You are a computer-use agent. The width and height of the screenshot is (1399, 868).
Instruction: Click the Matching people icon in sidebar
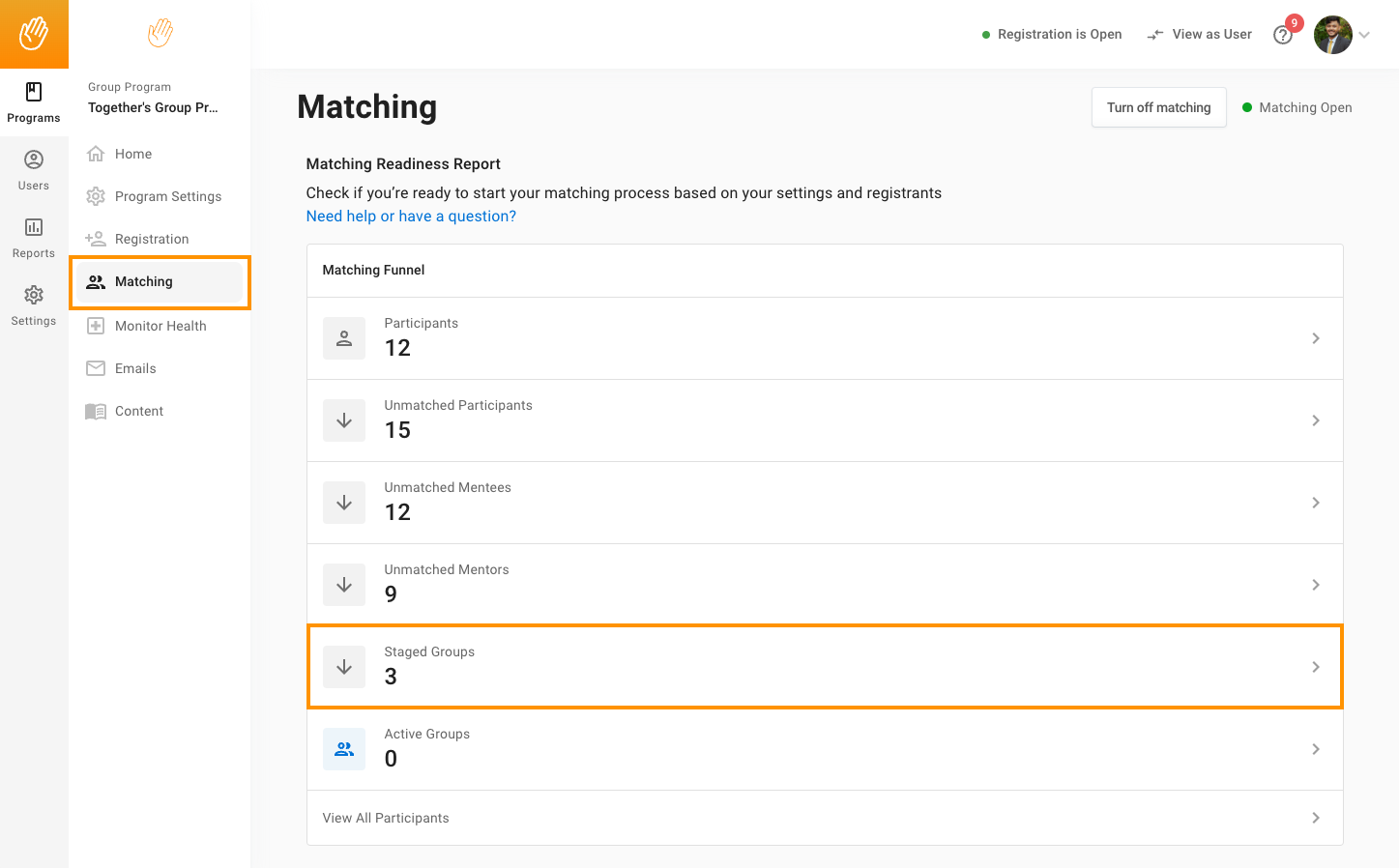tap(96, 282)
